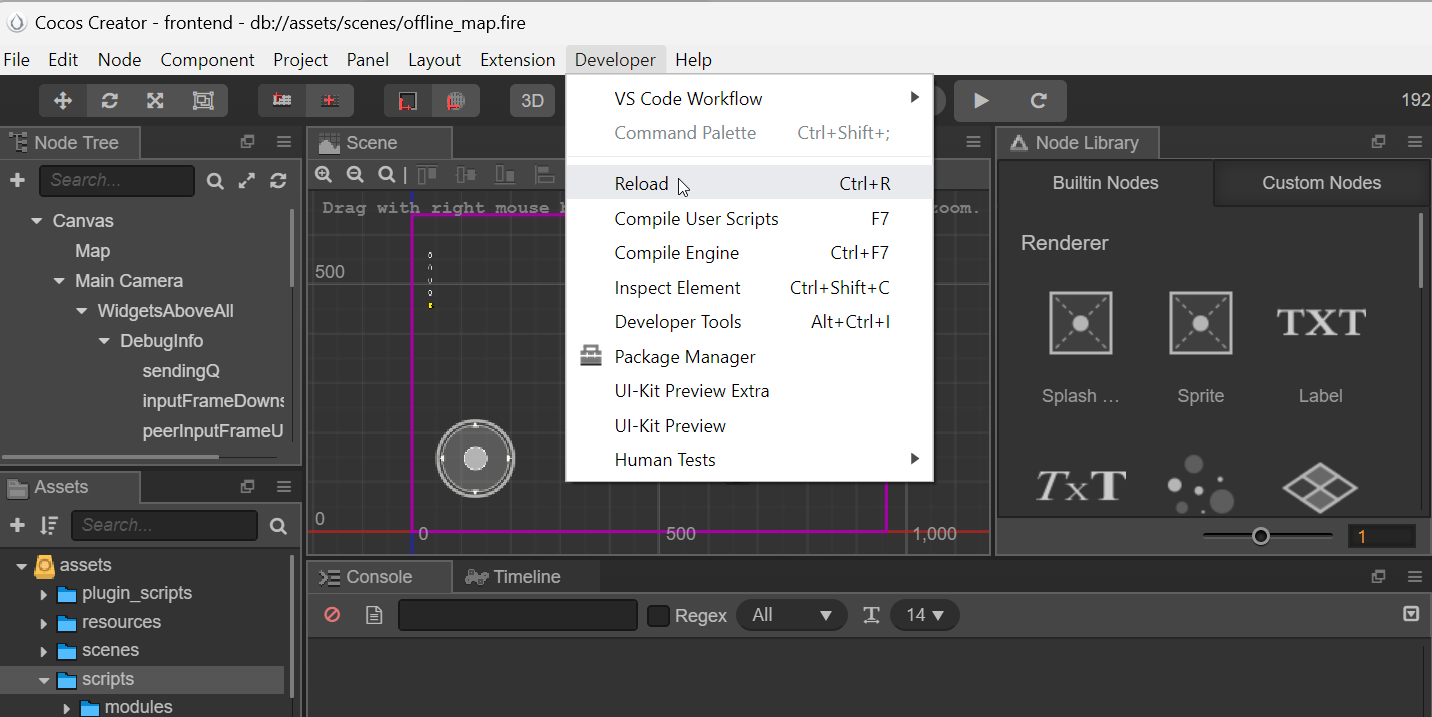Click the Assets search magnifier icon
The width and height of the screenshot is (1432, 717).
click(278, 525)
